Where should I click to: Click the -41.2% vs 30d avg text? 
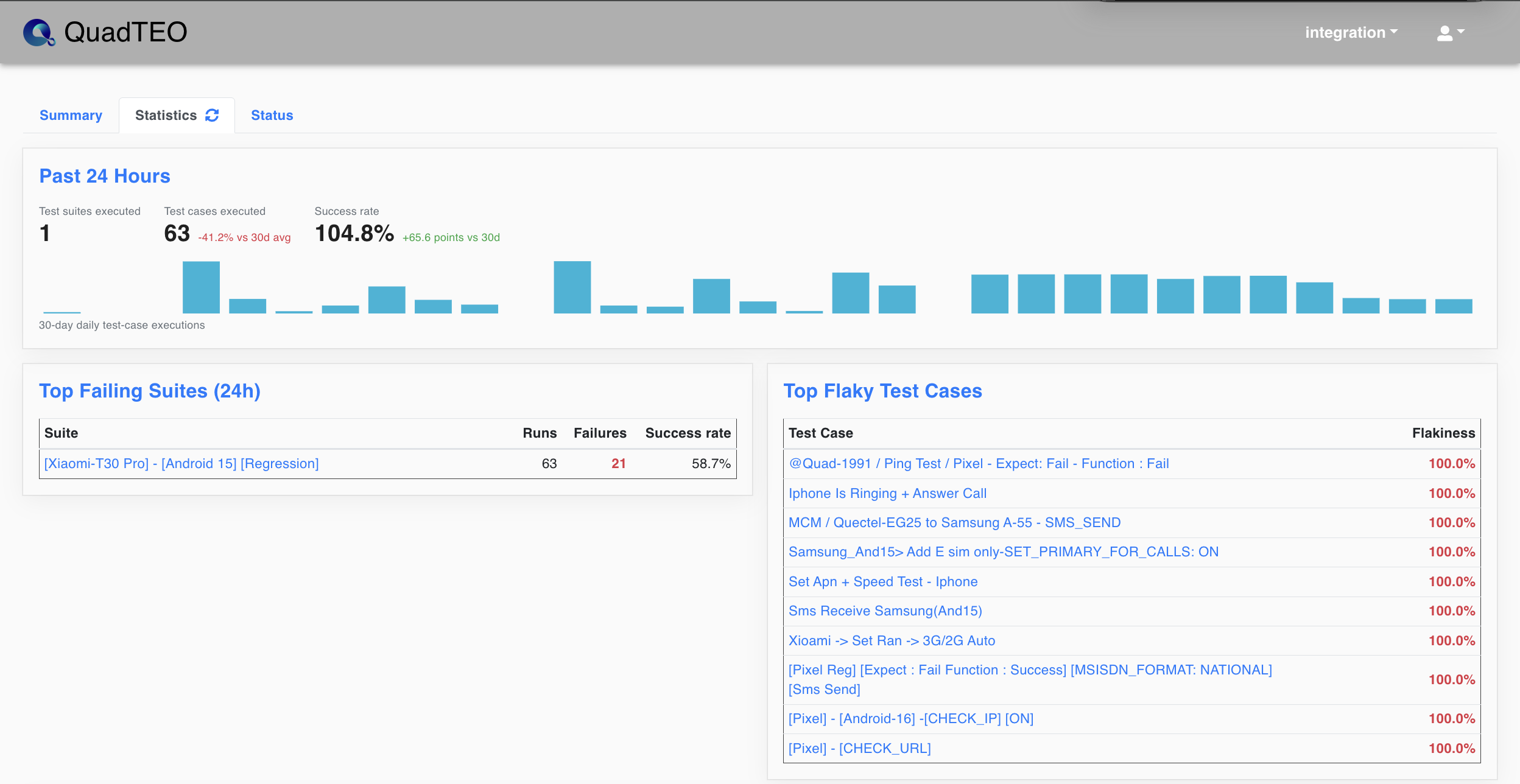point(244,237)
